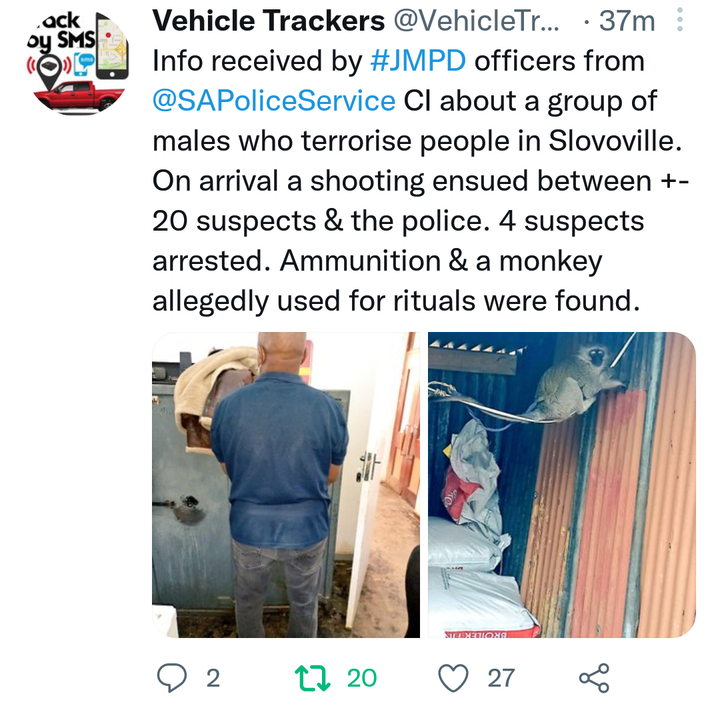This screenshot has width=720, height=708.
Task: Click the retweet count 20
Action: pos(362,678)
